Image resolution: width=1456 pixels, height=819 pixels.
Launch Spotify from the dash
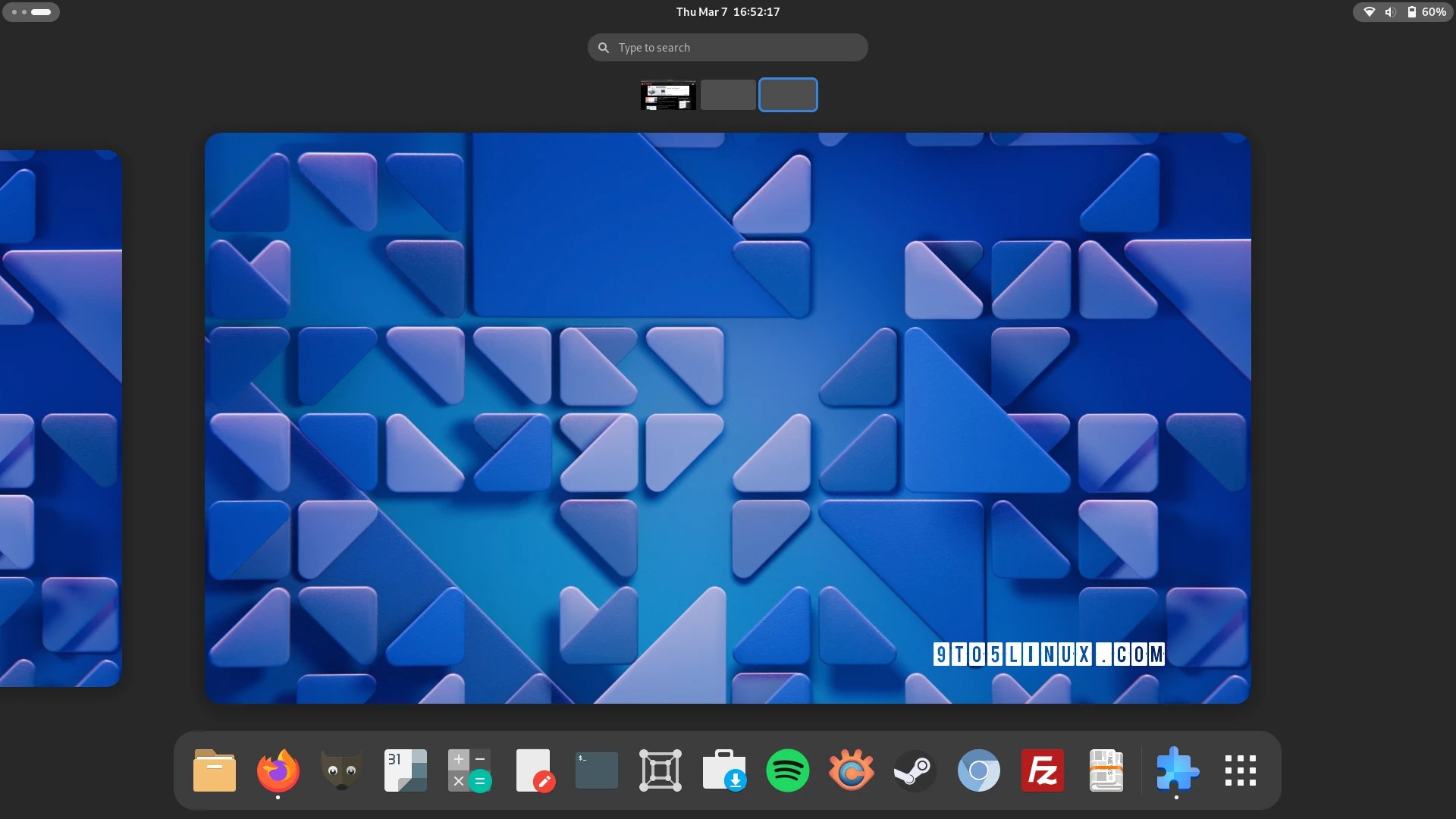(x=788, y=770)
